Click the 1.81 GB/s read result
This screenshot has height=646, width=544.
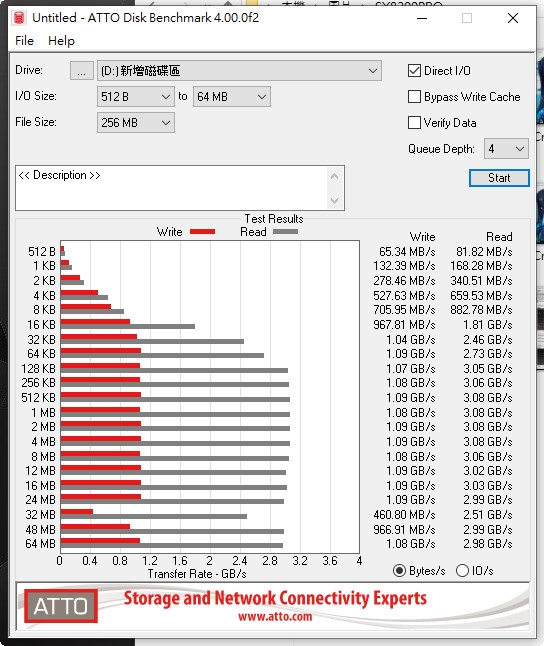488,325
